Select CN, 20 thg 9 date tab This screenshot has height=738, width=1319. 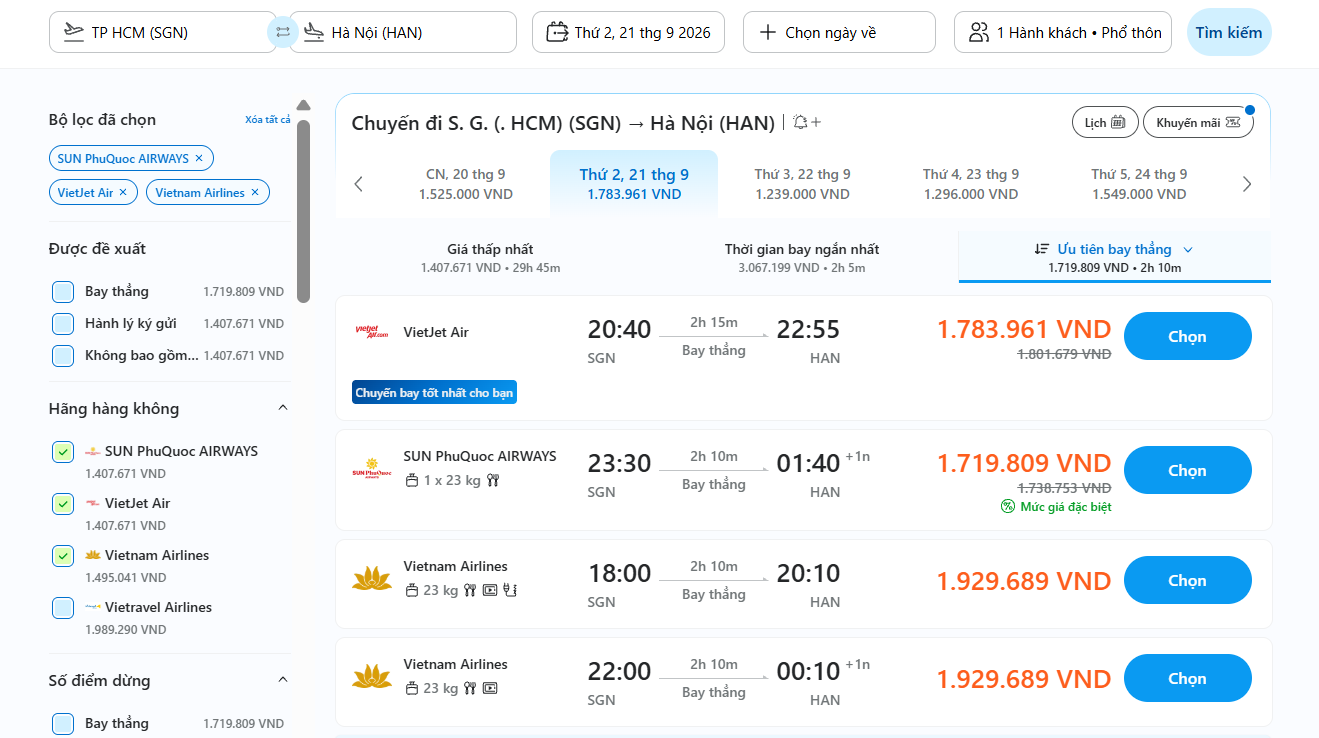tap(465, 184)
